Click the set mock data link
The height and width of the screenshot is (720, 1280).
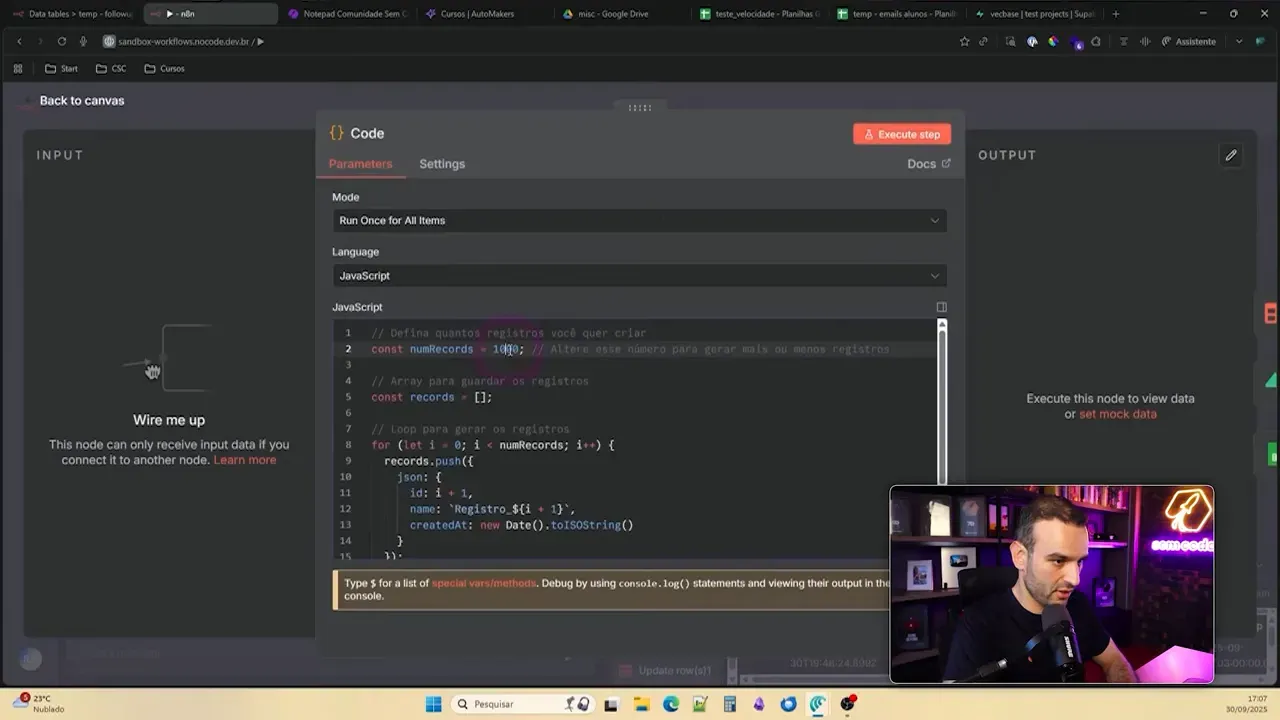[x=1118, y=414]
